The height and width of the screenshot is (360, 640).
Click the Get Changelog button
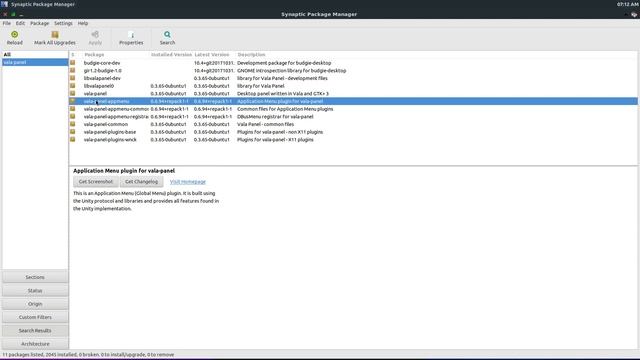(x=142, y=182)
